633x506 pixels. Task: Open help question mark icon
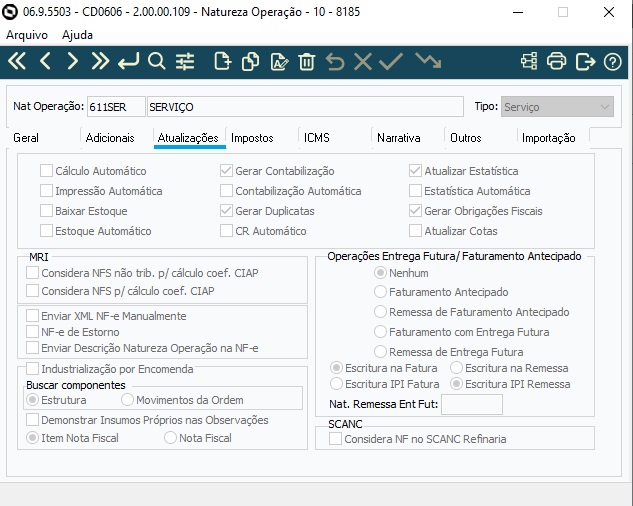[x=612, y=62]
